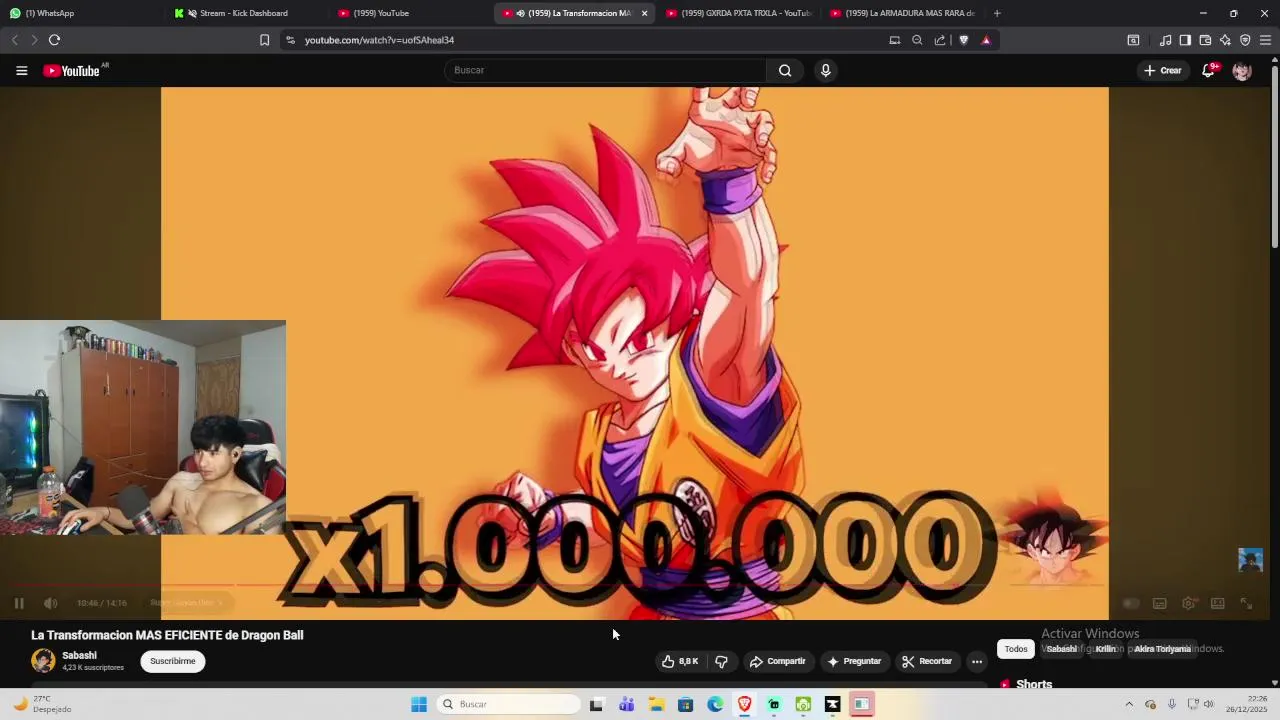This screenshot has width=1280, height=720.
Task: Toggle autoplay switch in player controls
Action: tap(1131, 603)
